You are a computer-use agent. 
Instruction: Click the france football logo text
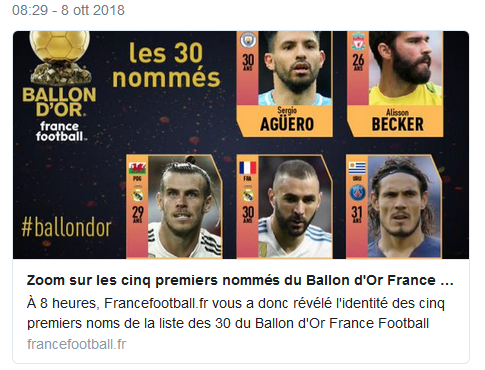point(59,131)
